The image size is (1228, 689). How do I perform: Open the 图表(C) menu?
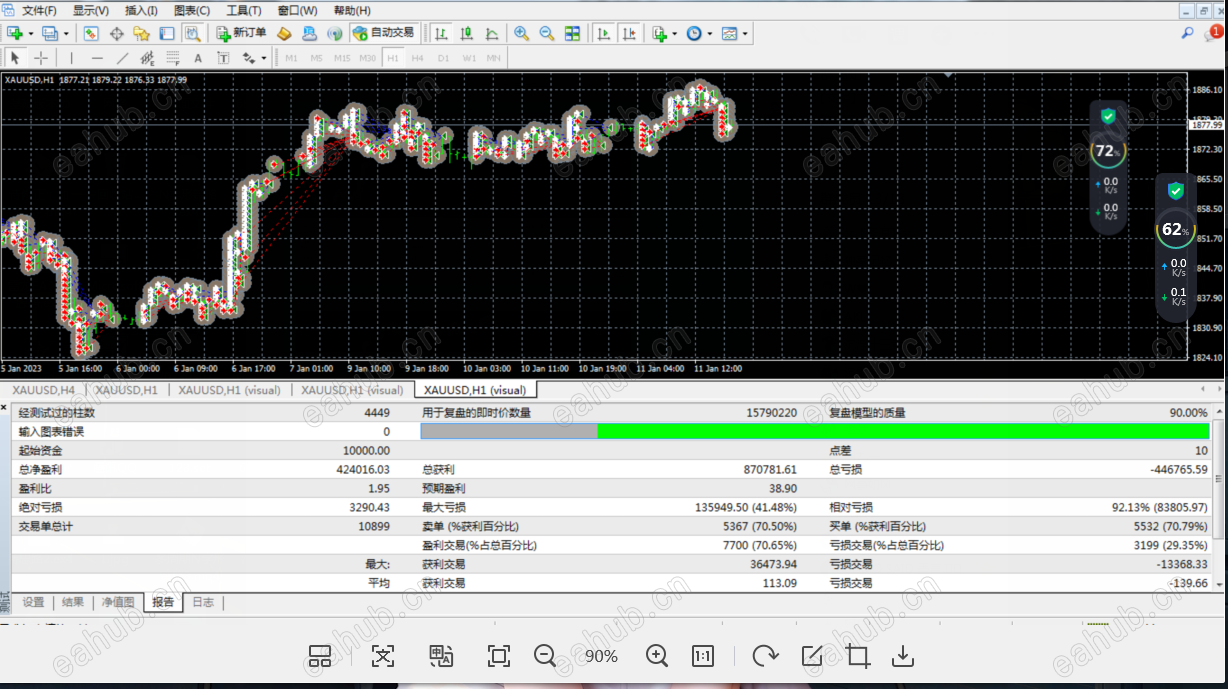pos(192,10)
